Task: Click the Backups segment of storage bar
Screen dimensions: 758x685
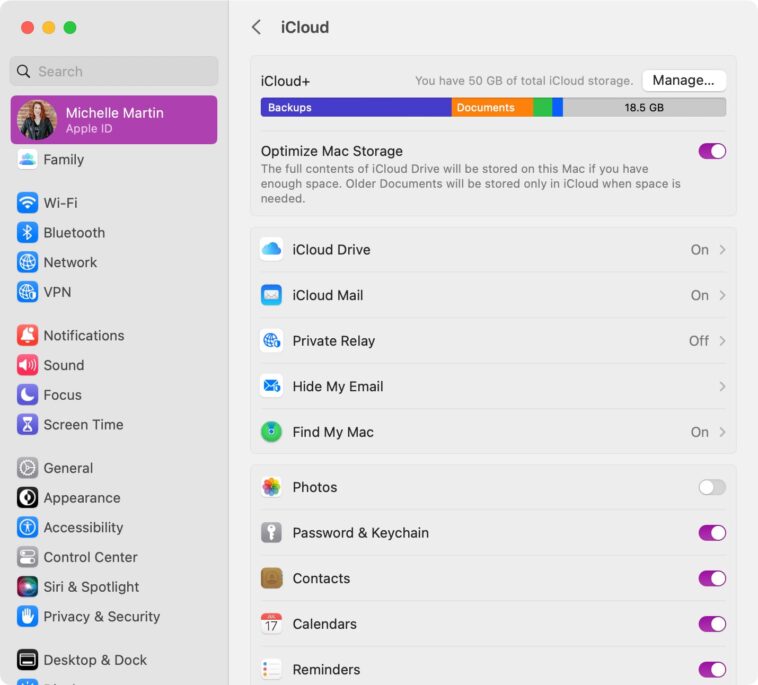Action: pos(355,108)
